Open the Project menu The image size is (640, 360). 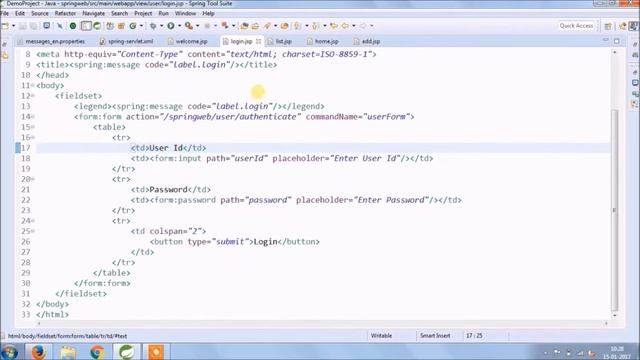click(143, 13)
